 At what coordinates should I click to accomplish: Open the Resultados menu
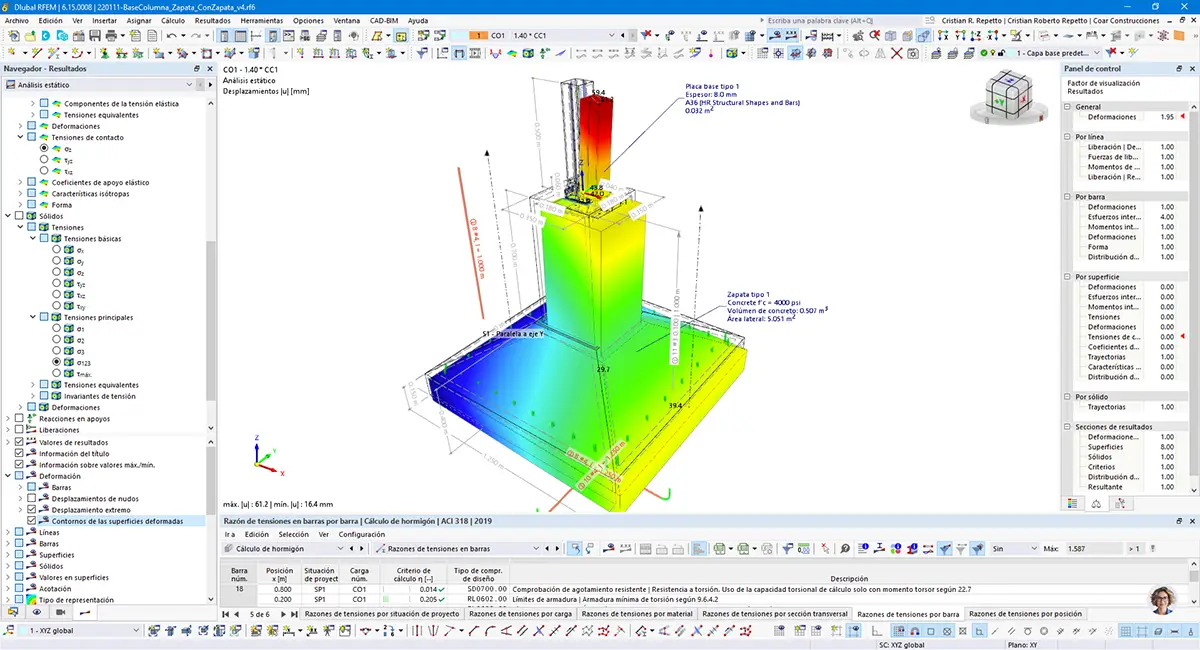click(x=212, y=20)
